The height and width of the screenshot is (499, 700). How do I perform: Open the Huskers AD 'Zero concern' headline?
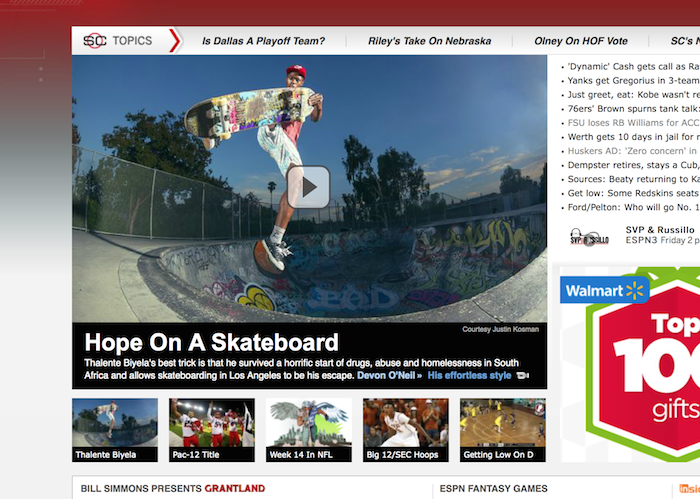(633, 151)
